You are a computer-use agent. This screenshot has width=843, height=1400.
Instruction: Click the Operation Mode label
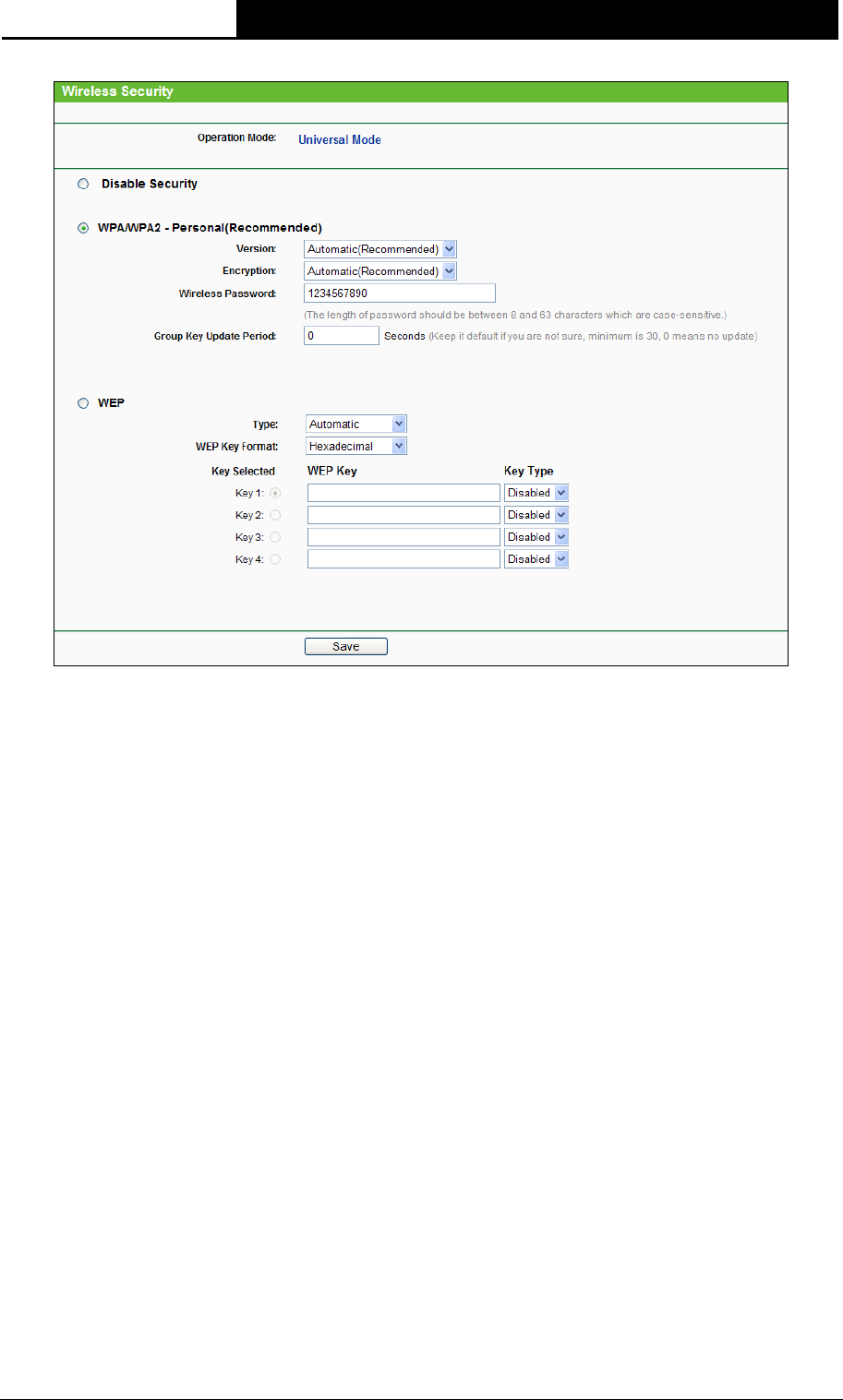pos(236,138)
